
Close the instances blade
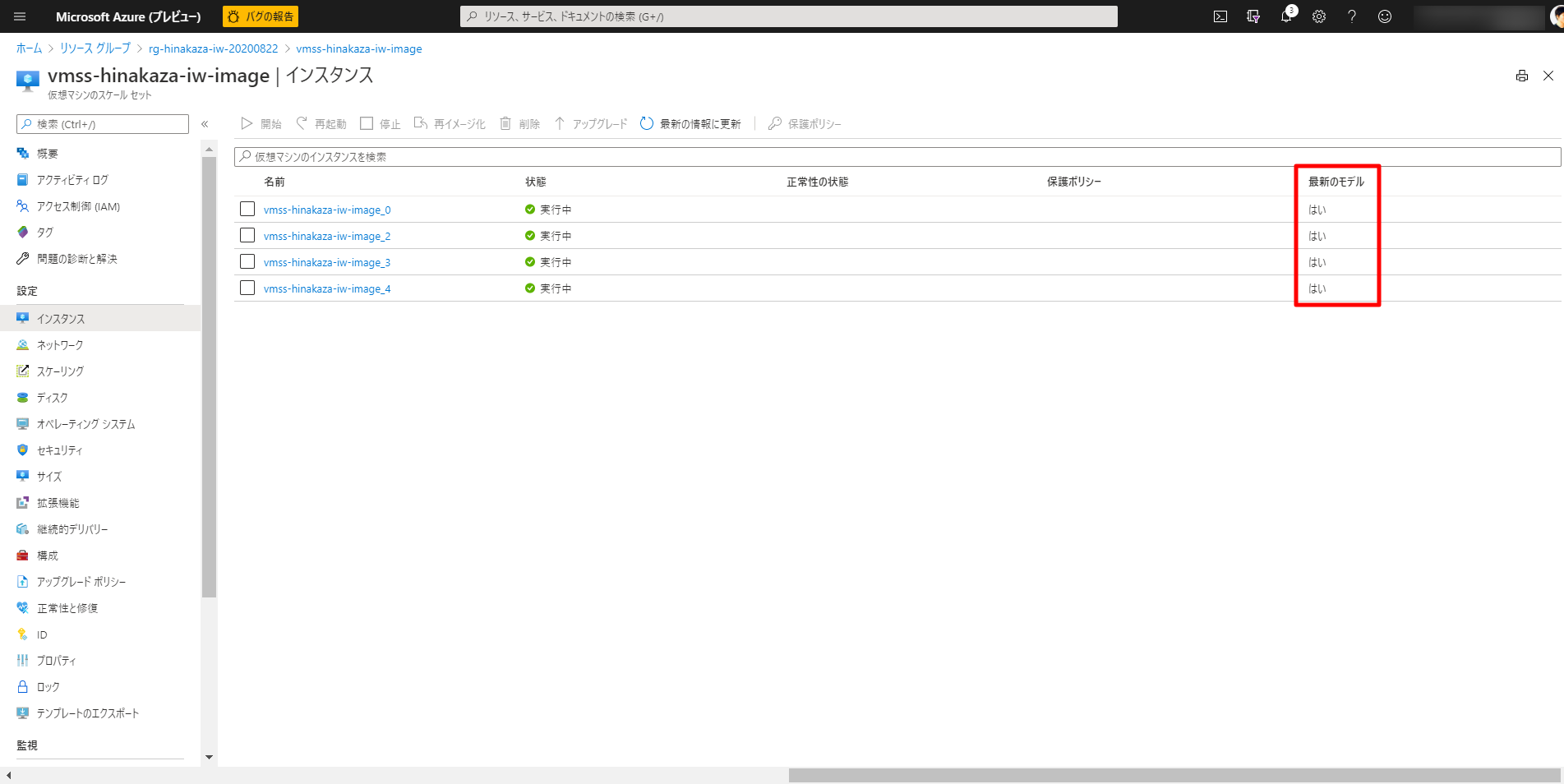pos(1548,76)
